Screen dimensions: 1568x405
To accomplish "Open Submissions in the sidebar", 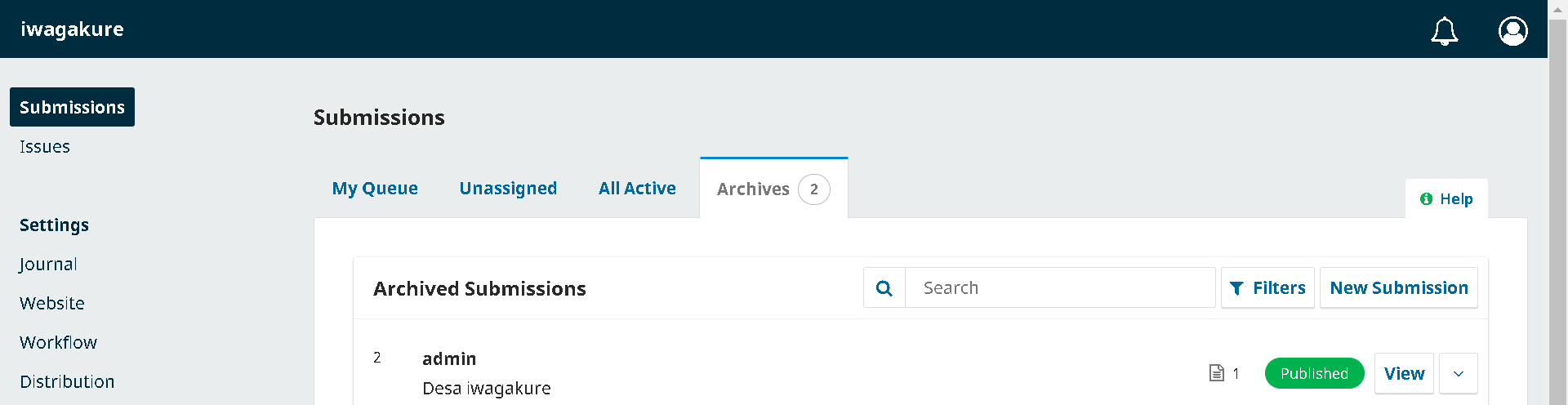I will tap(72, 107).
